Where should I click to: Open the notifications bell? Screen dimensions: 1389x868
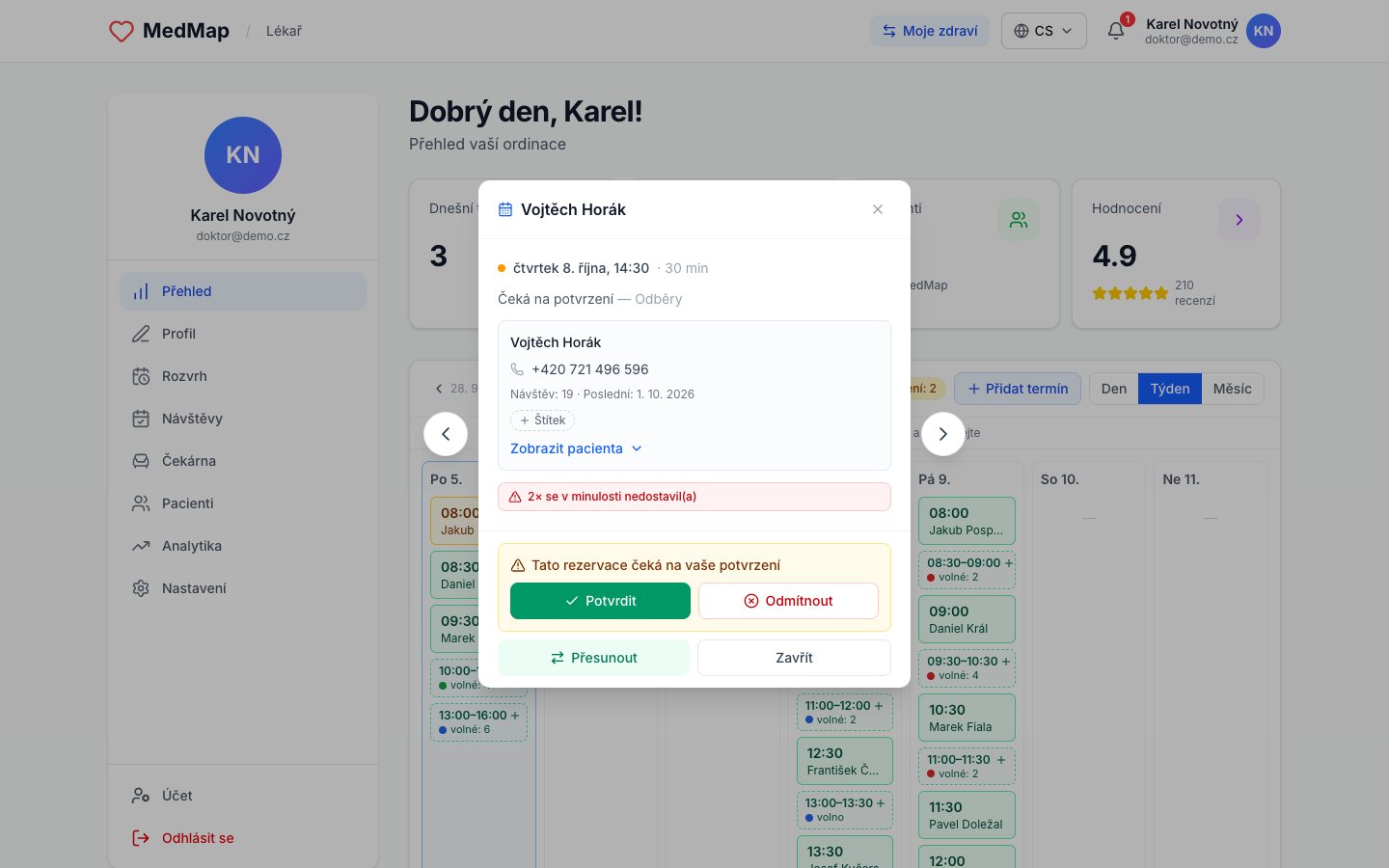1116,31
